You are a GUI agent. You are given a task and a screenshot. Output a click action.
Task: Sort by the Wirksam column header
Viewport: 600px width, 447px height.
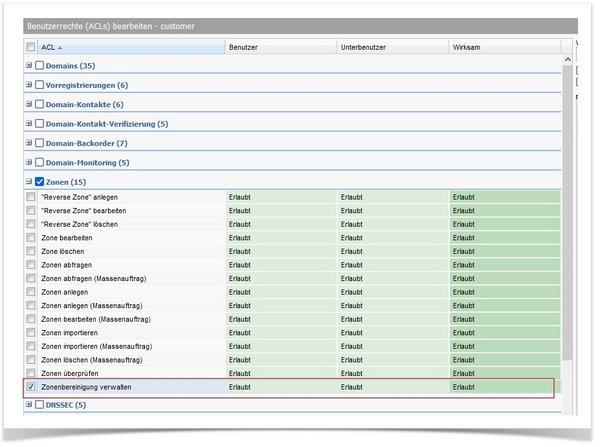pos(504,47)
